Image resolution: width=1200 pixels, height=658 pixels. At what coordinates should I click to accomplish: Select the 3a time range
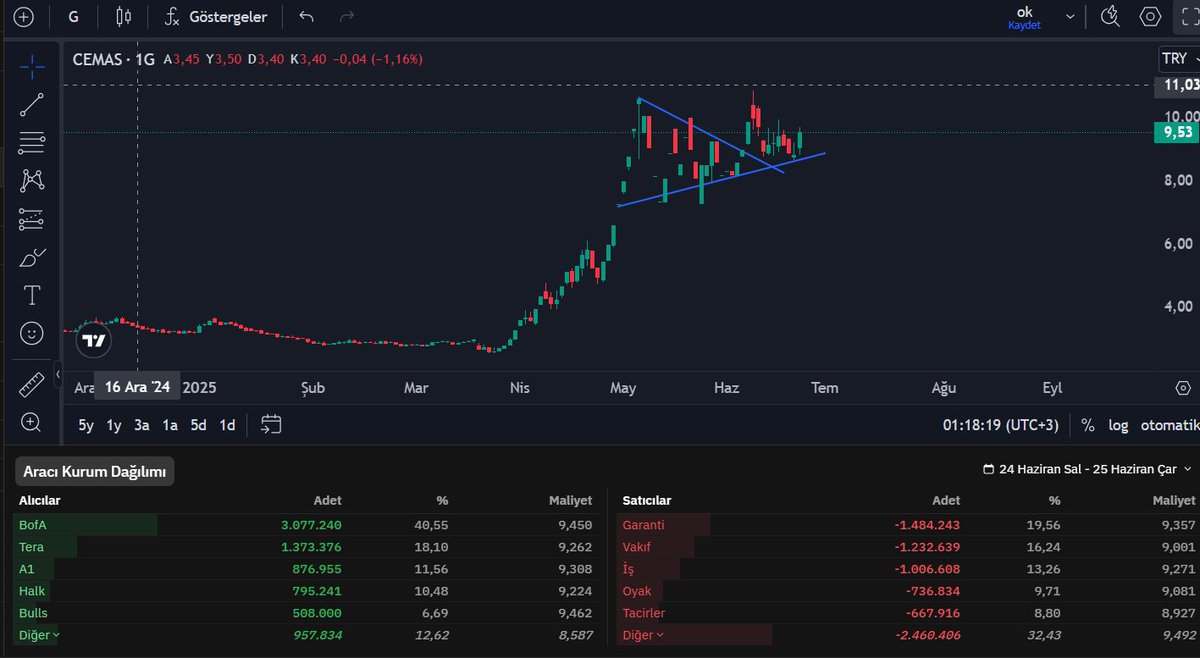pos(142,425)
